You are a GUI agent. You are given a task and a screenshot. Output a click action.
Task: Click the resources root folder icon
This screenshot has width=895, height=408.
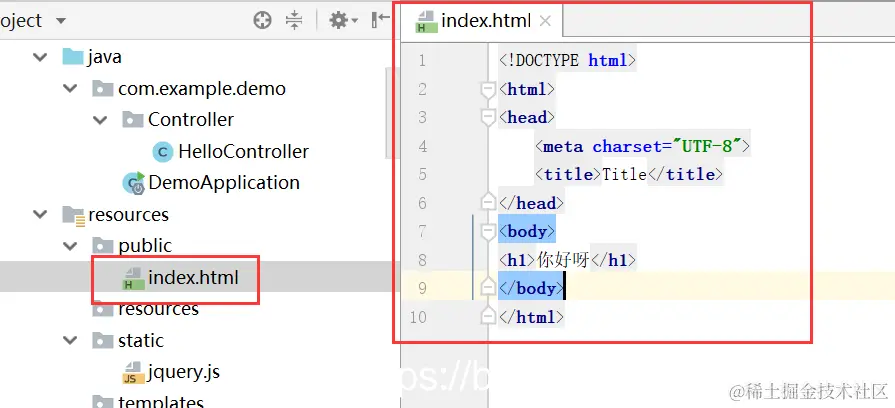coord(73,215)
